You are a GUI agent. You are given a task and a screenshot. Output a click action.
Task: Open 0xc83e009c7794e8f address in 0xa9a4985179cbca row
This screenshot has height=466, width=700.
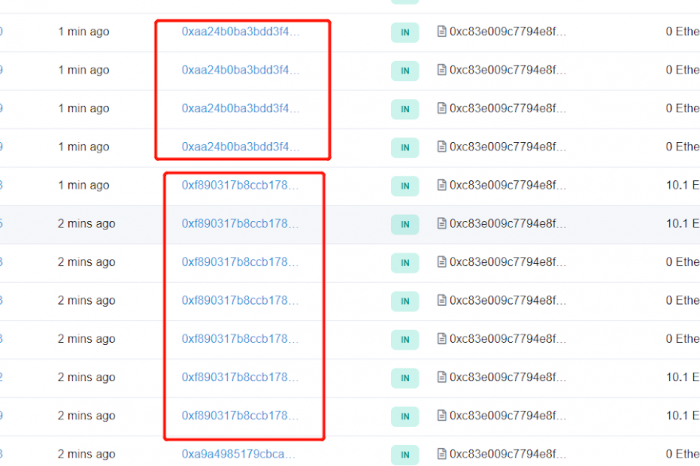click(508, 454)
